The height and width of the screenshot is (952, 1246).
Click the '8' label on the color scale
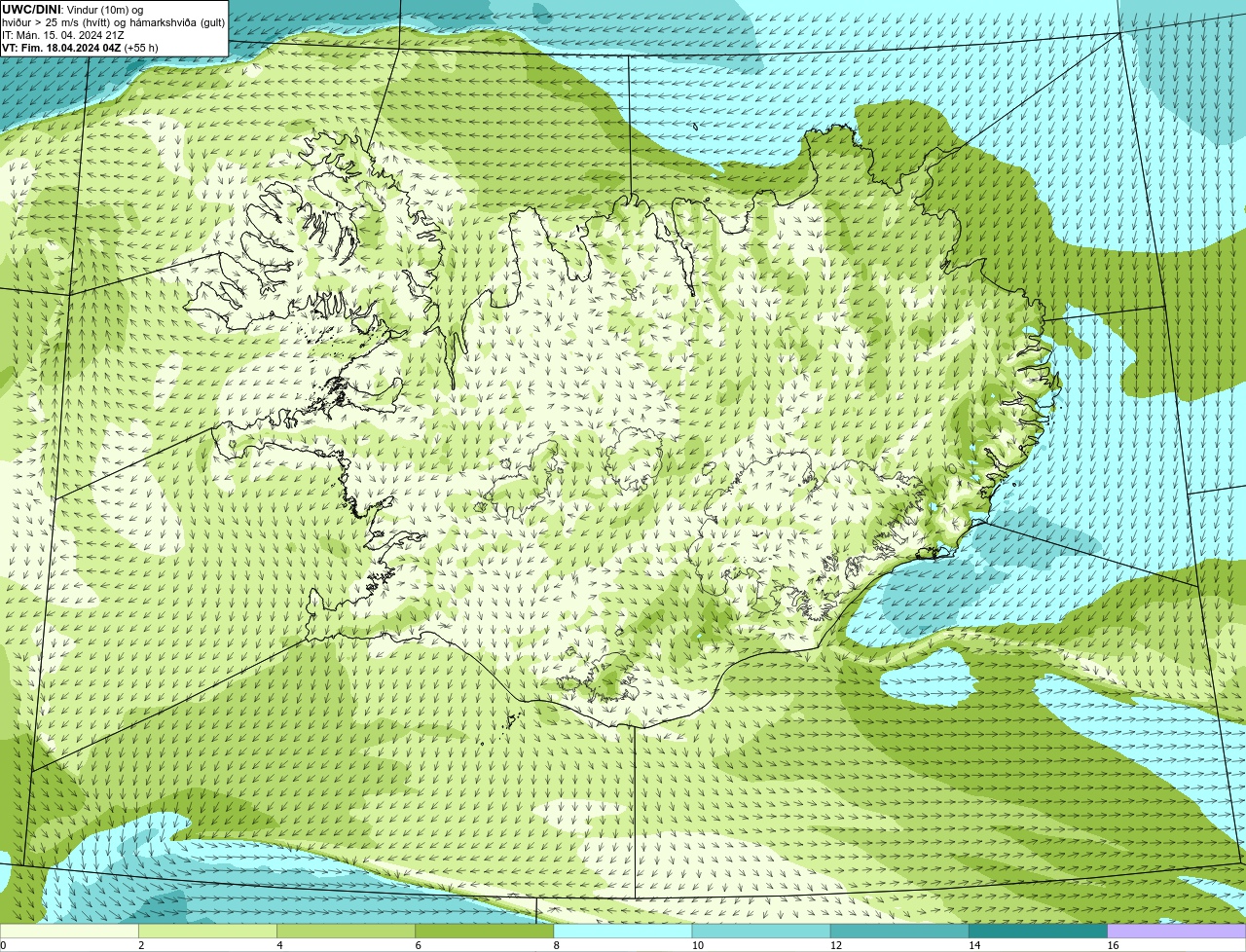[556, 945]
